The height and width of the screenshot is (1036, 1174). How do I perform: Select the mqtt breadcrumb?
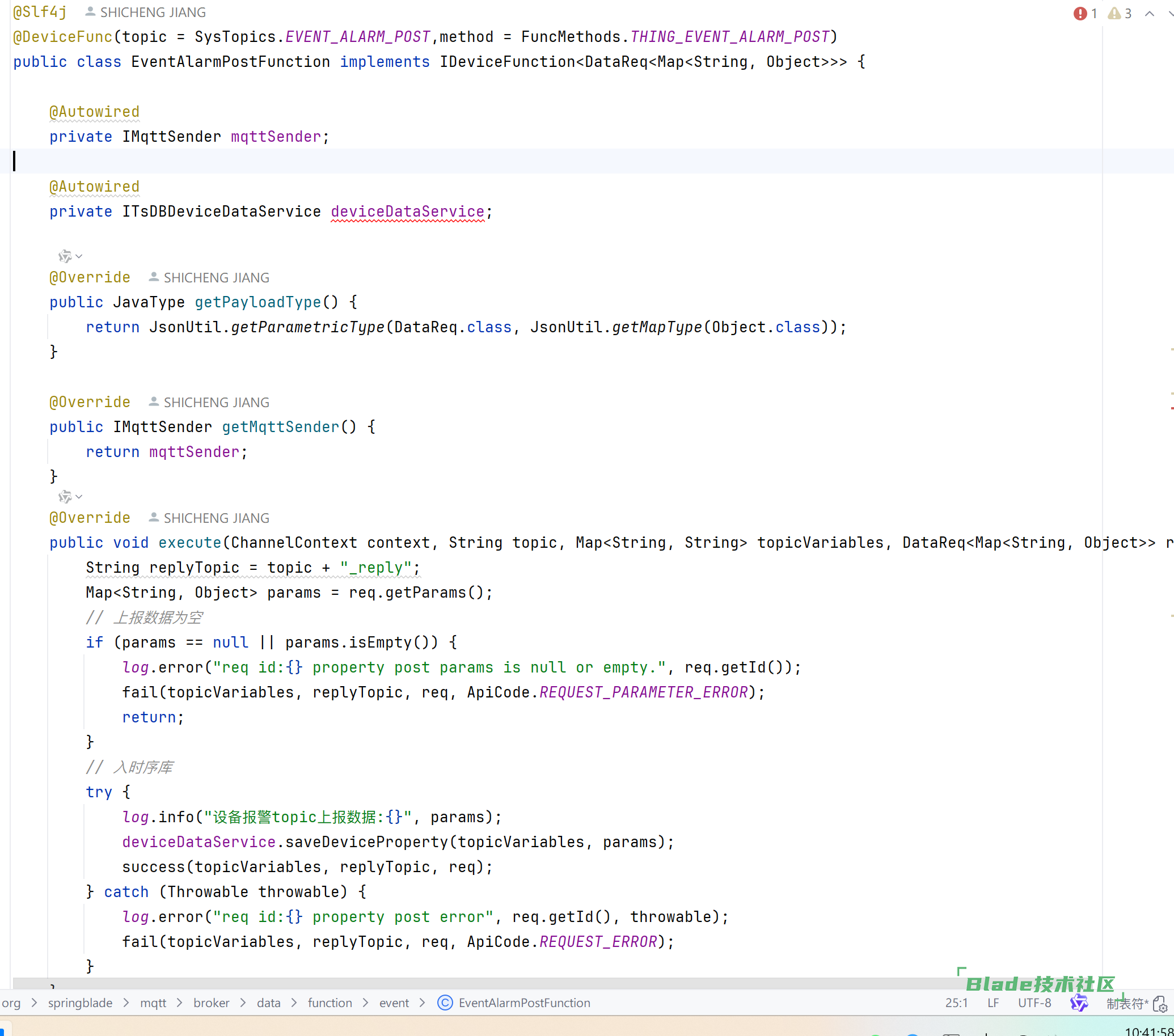153,1003
